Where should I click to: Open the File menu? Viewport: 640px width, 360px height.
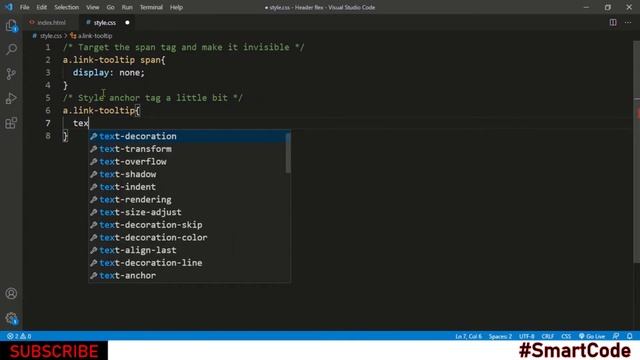[24, 7]
